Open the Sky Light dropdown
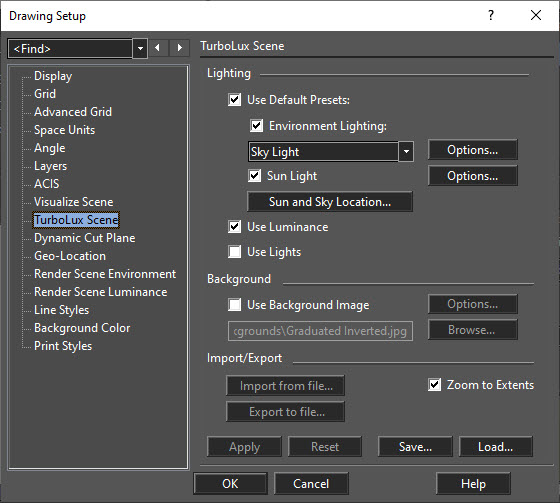560x503 pixels. pyautogui.click(x=406, y=151)
